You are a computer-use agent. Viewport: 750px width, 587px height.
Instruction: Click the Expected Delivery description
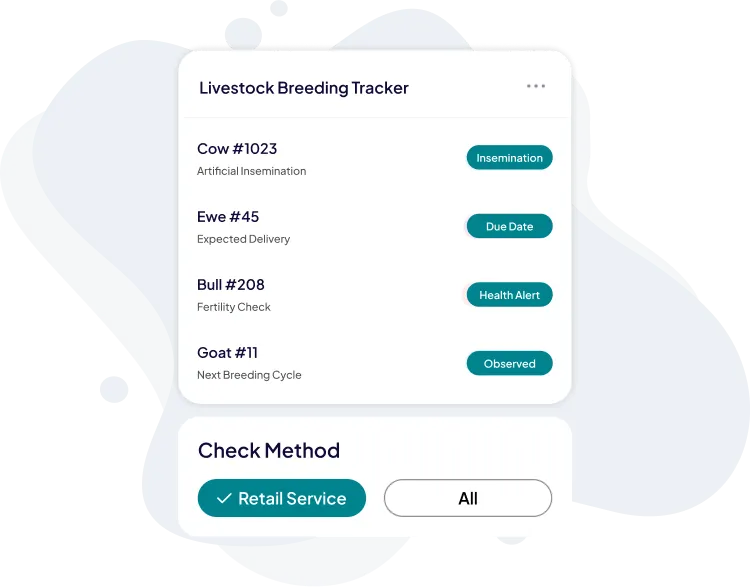[243, 239]
